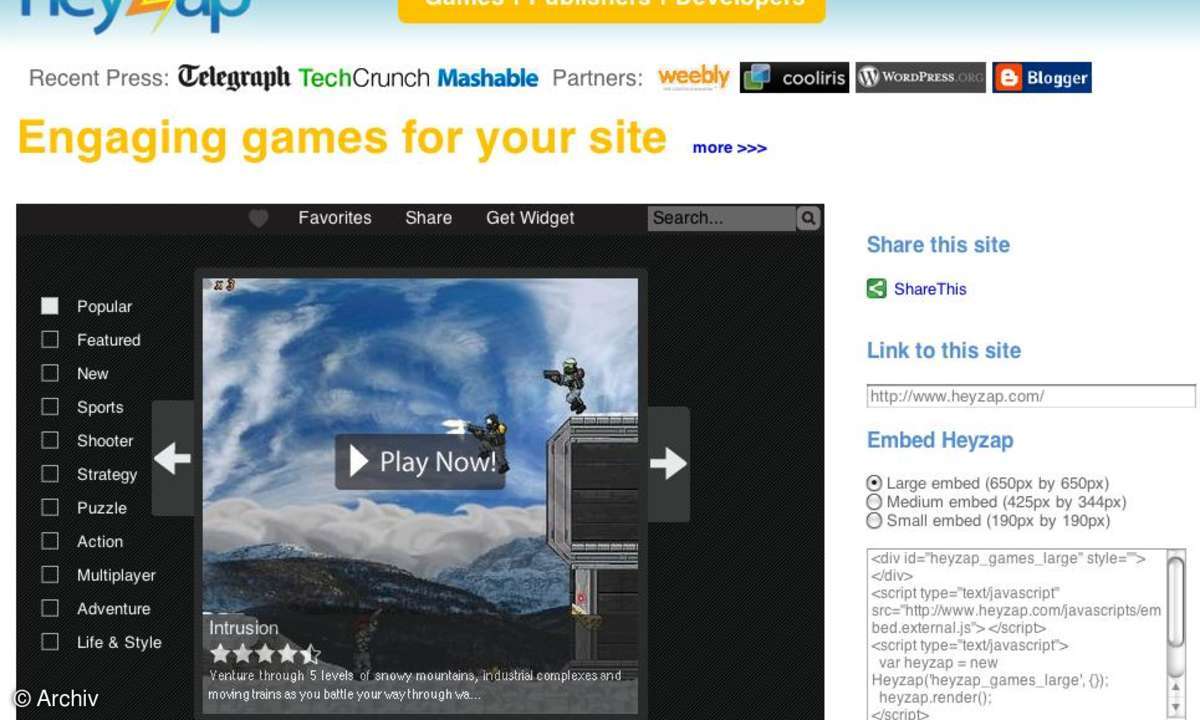Click the Play Now! button
This screenshot has height=720, width=1200.
click(420, 461)
